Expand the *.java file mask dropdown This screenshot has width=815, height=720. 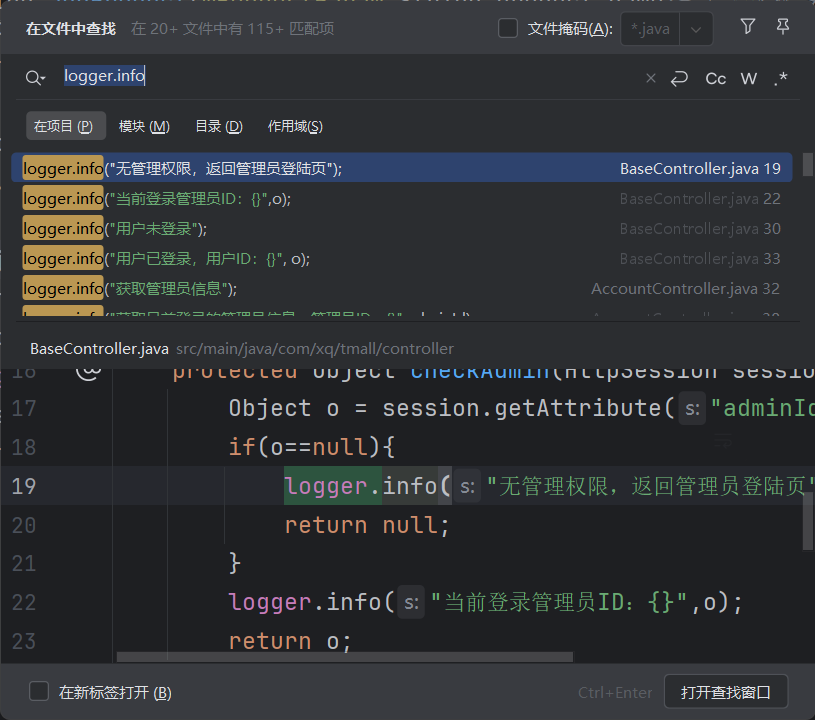point(695,29)
